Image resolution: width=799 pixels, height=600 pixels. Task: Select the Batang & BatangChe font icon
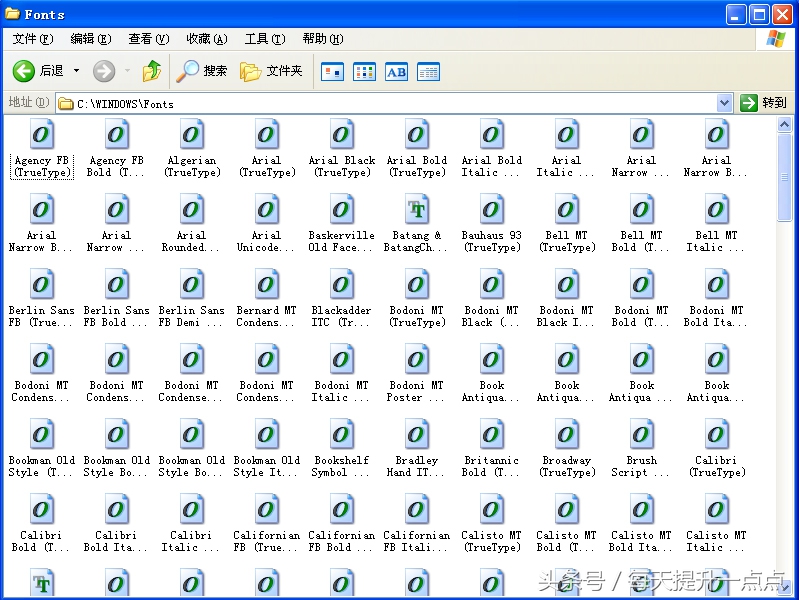pyautogui.click(x=416, y=212)
